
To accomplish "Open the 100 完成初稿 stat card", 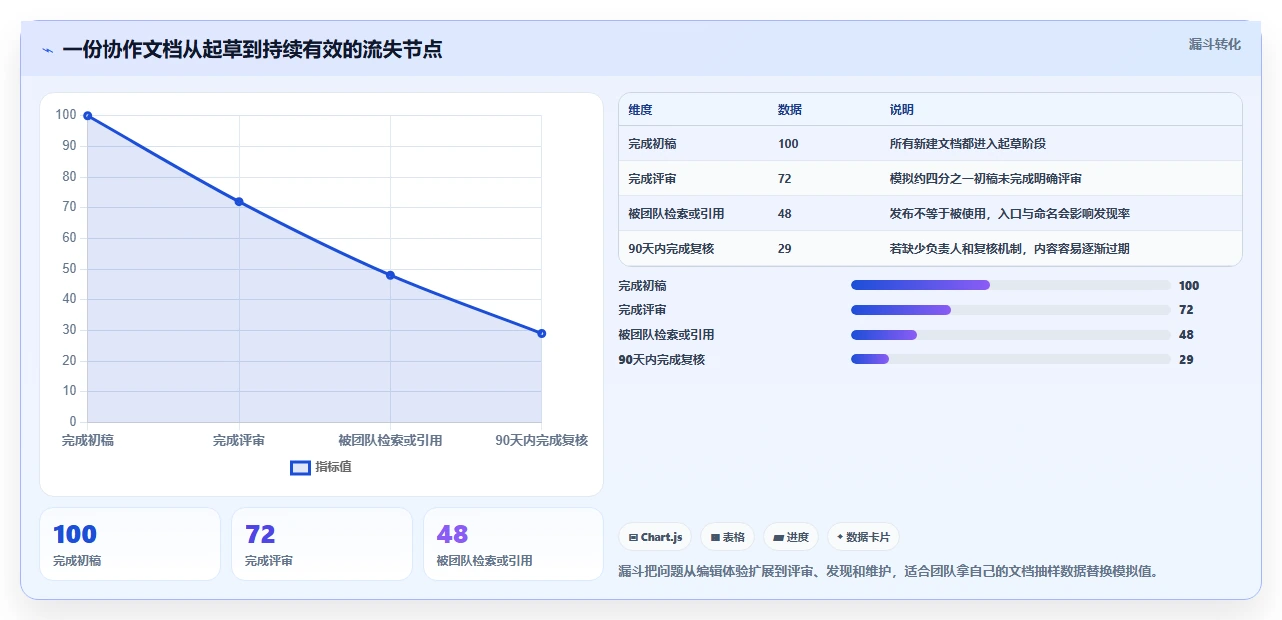I will pyautogui.click(x=130, y=544).
